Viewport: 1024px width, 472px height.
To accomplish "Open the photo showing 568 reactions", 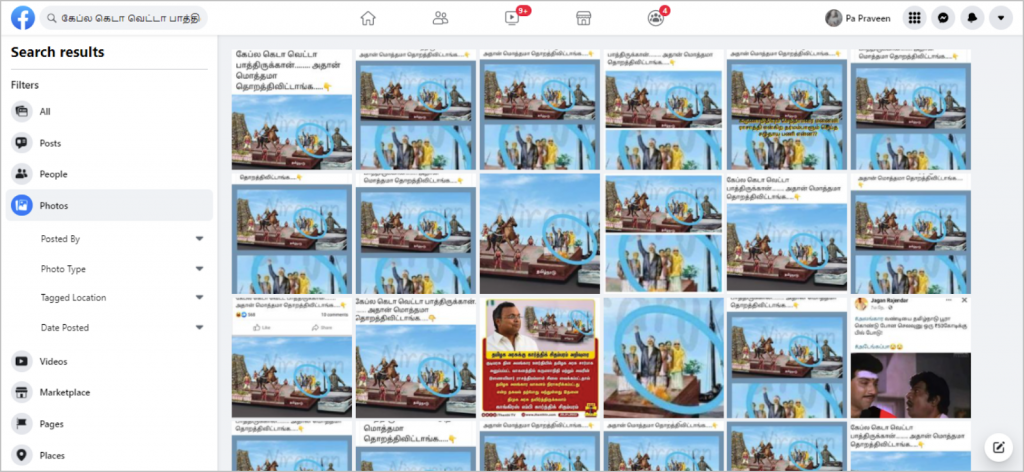I will [292, 358].
